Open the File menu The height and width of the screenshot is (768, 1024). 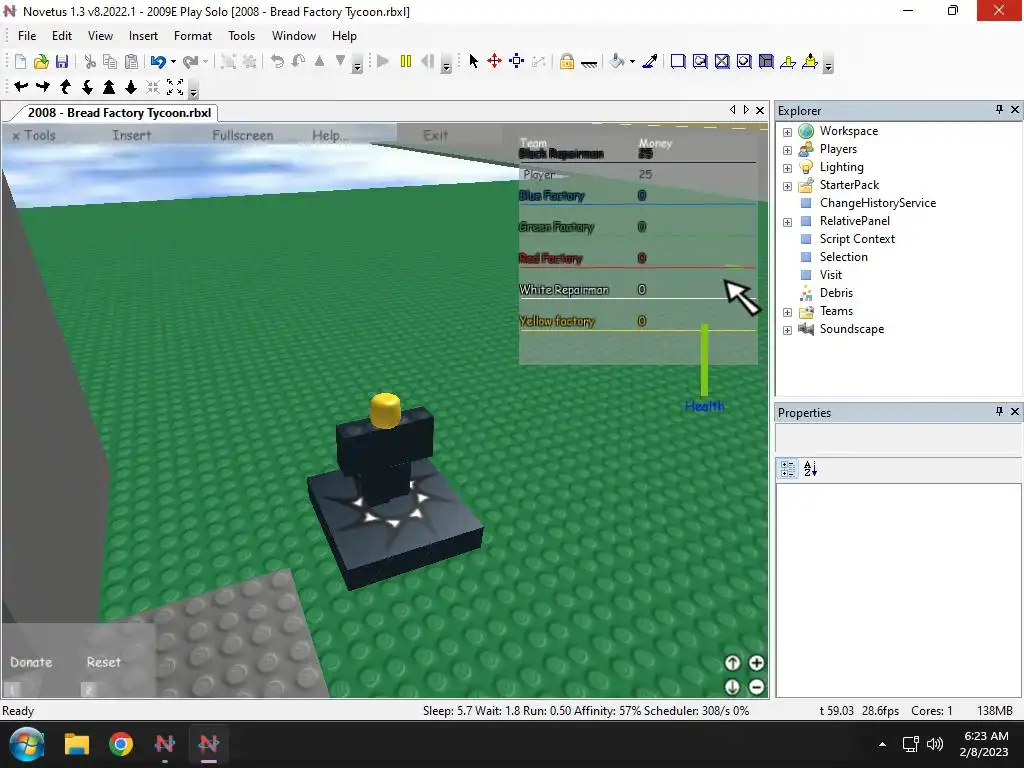pyautogui.click(x=27, y=36)
